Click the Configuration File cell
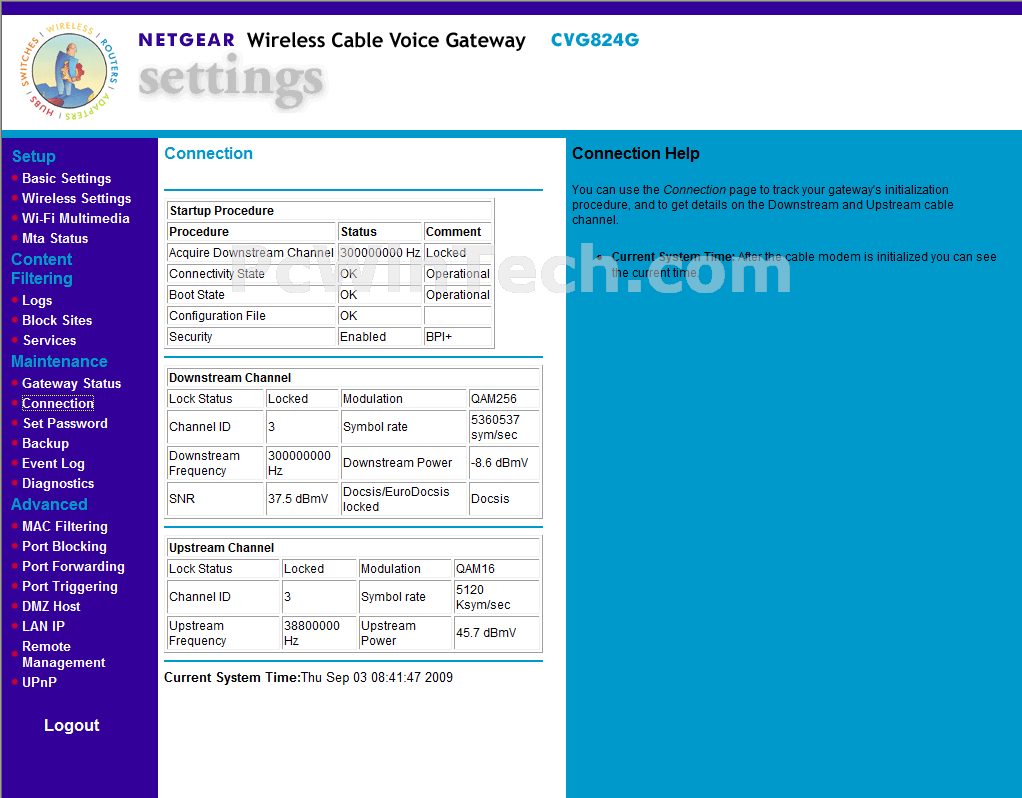 252,316
